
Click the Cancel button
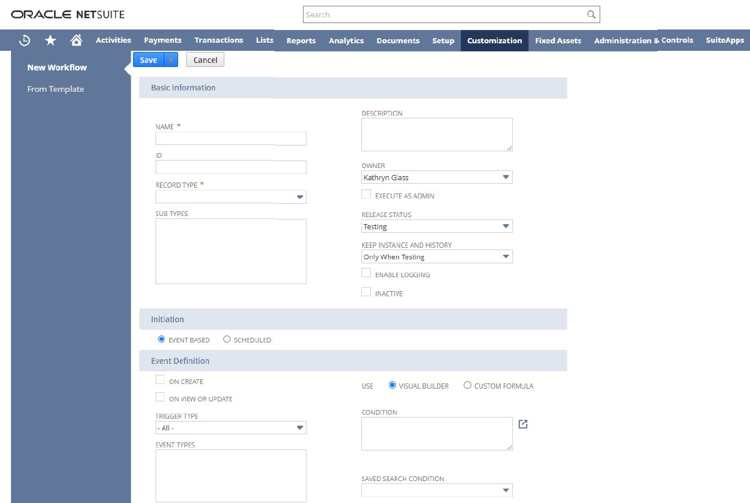coord(205,60)
